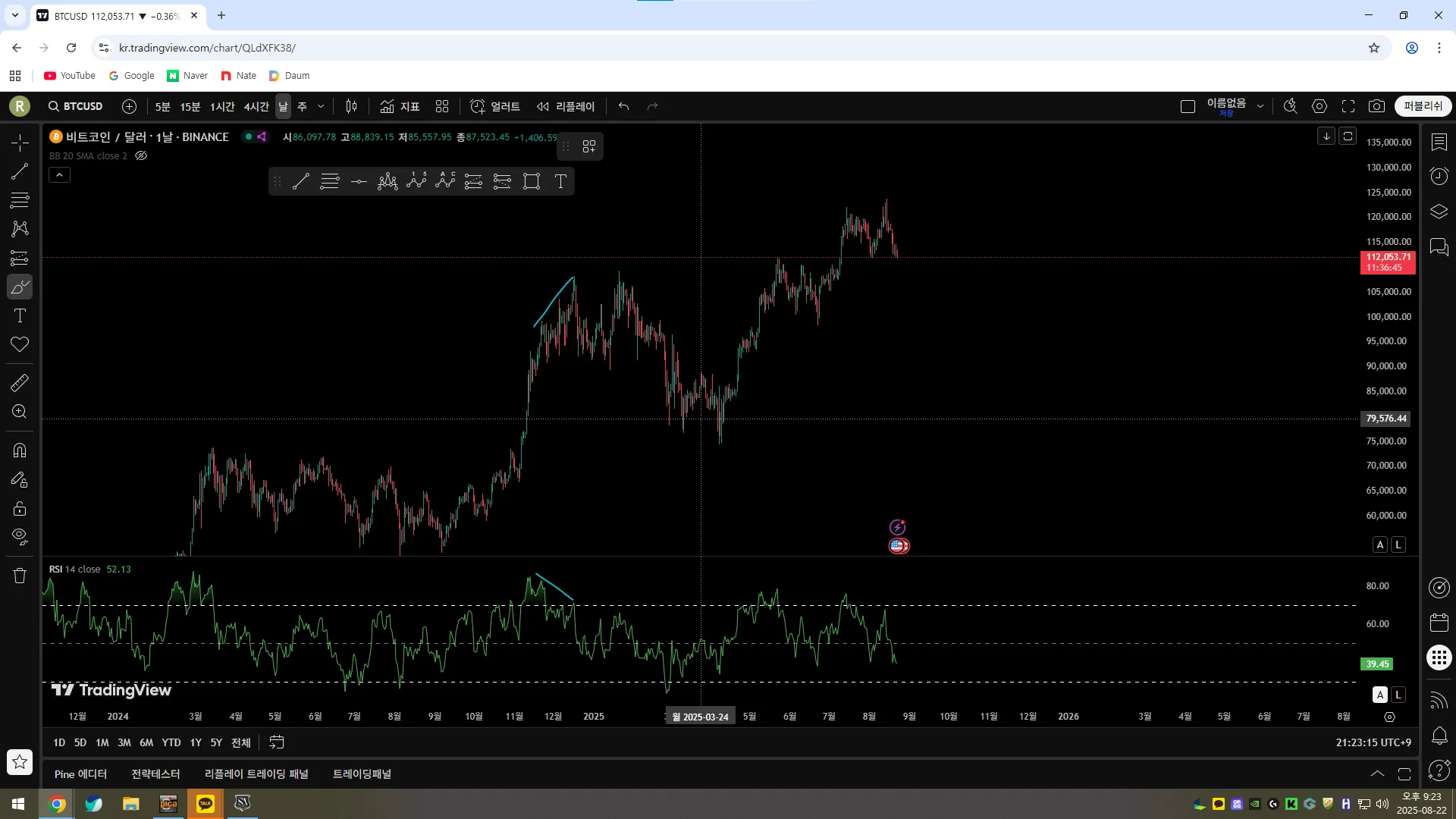Click the trash remove drawings icon
This screenshot has width=1456, height=819.
coord(20,576)
